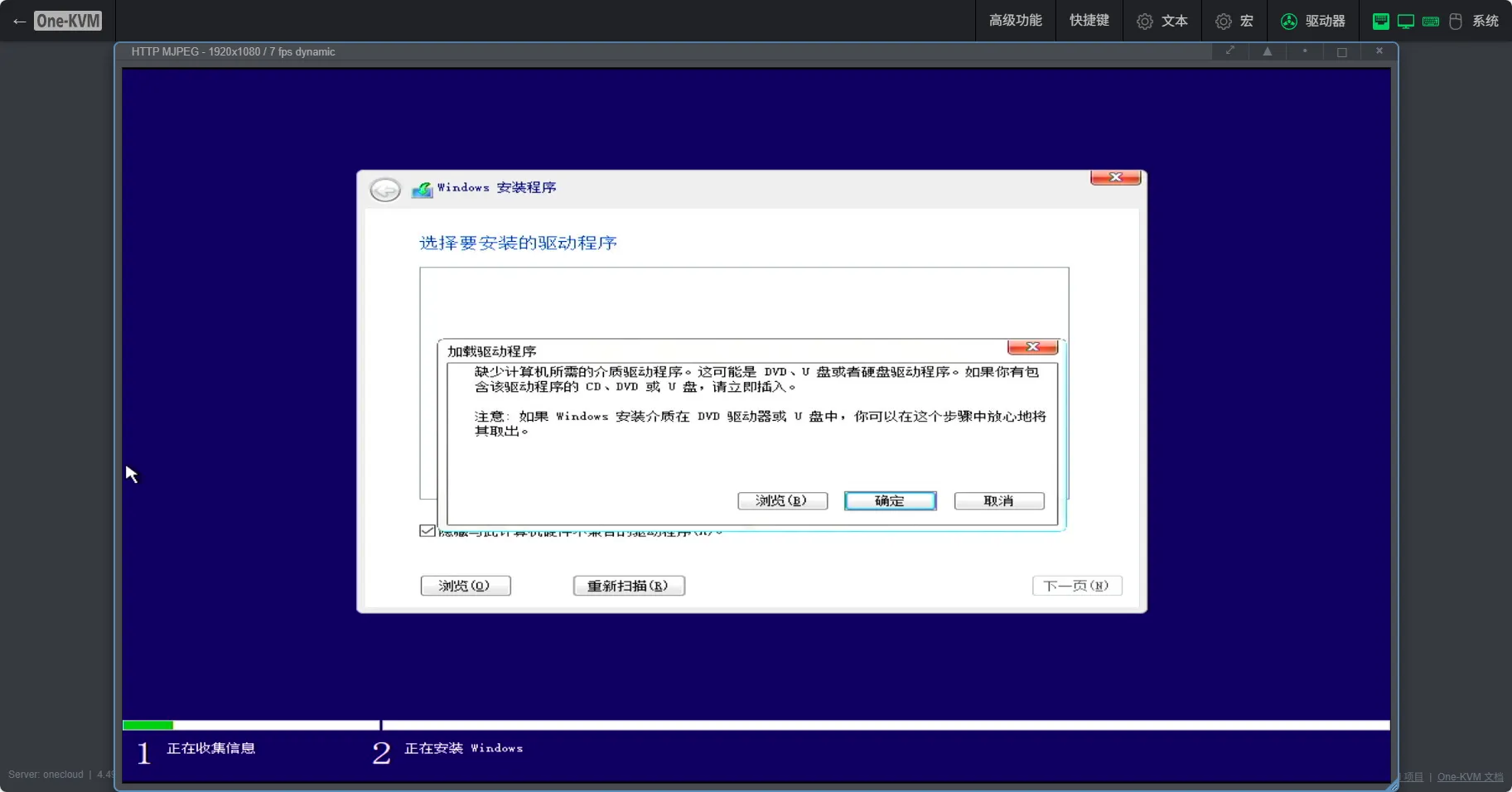Toggle the hide incompatible drivers checkbox
Screen dimensions: 1512x792
428,530
